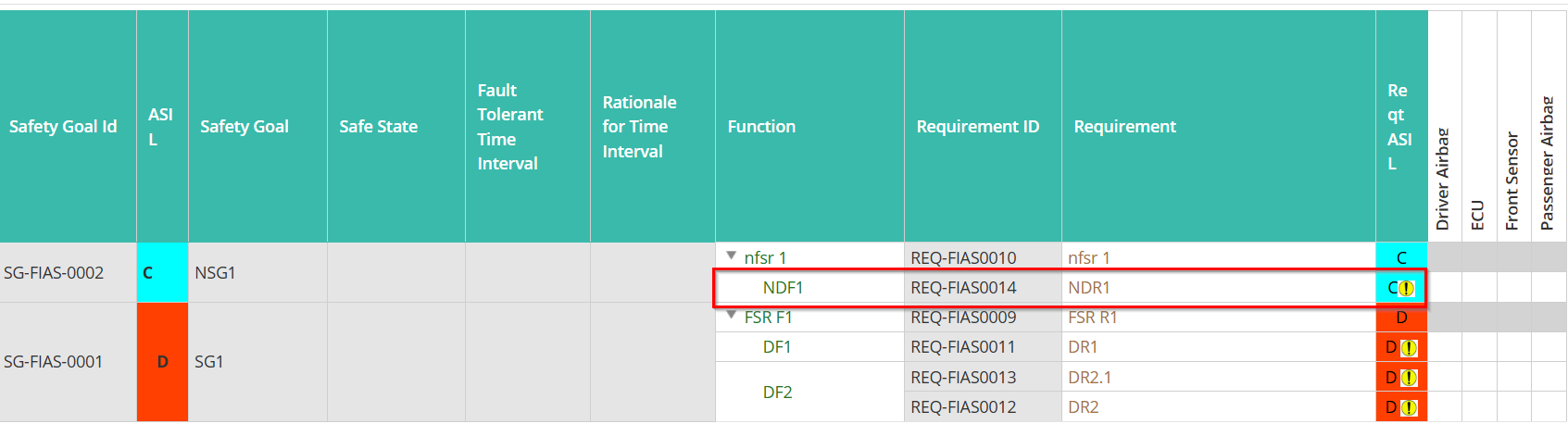Image resolution: width=1568 pixels, height=424 pixels.
Task: Select the DF1 function entry
Action: [777, 347]
